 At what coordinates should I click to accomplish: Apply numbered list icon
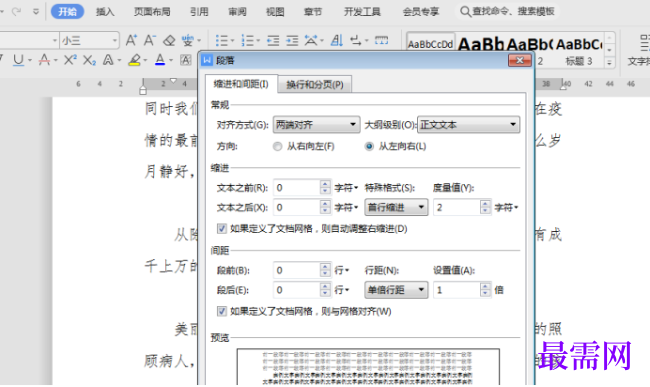(x=247, y=41)
